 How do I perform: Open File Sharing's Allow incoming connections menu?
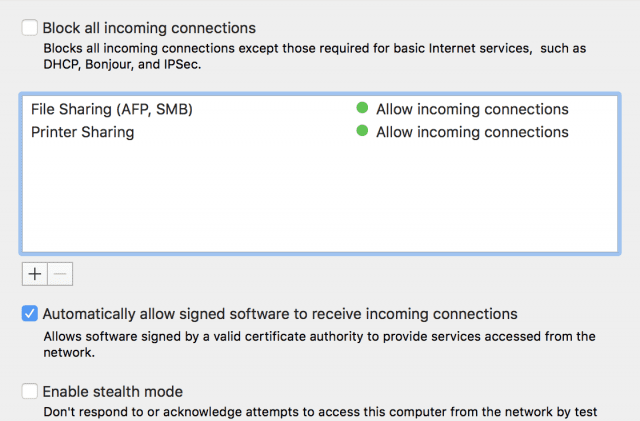(x=472, y=109)
